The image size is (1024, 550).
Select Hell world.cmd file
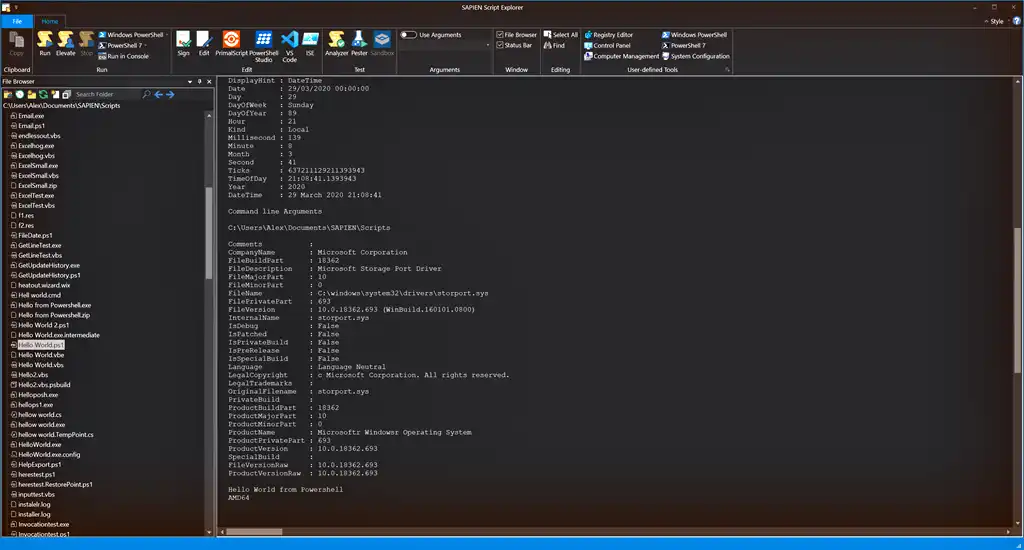tap(39, 295)
